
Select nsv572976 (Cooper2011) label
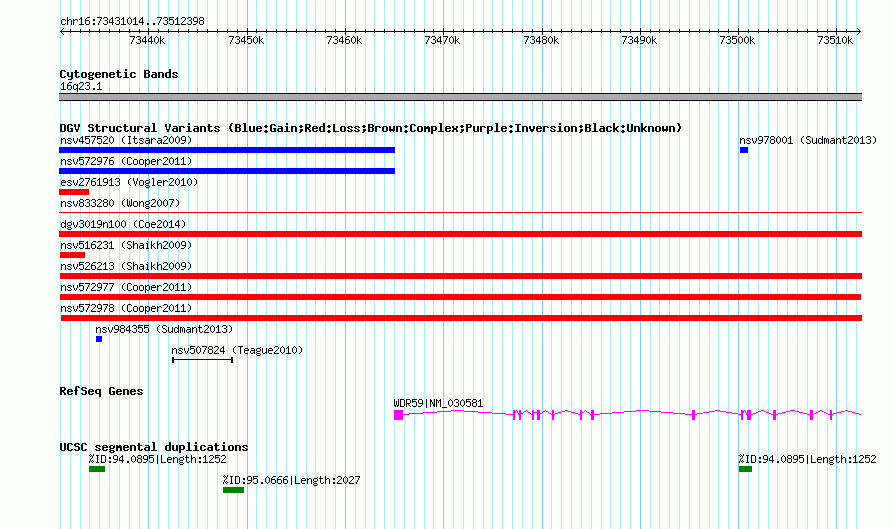pyautogui.click(x=126, y=161)
